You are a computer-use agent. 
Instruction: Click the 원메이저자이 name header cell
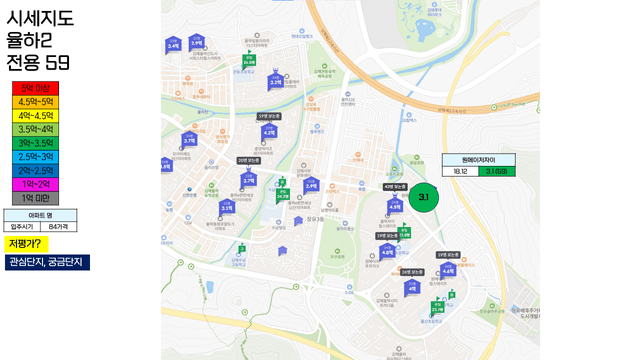click(479, 160)
